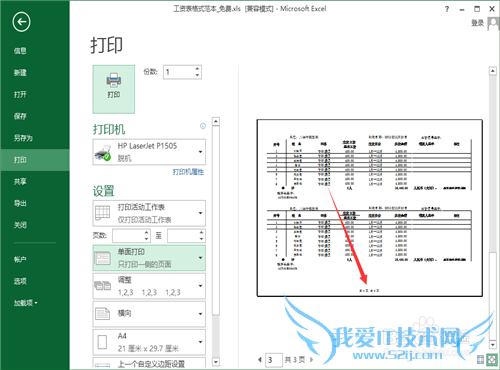Image resolution: width=500 pixels, height=370 pixels.
Task: Click the current page number field
Action: coord(274,360)
